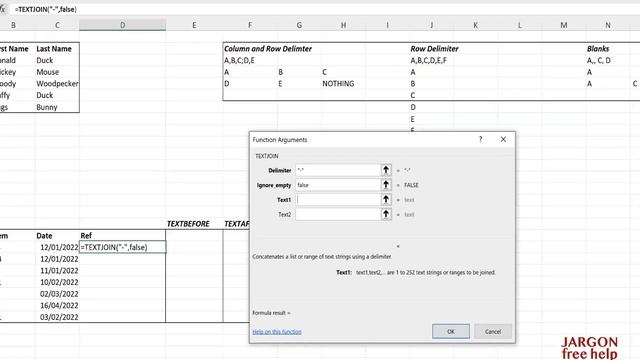
Task: Click the date cell '11/01/2022'
Action: pos(57,271)
